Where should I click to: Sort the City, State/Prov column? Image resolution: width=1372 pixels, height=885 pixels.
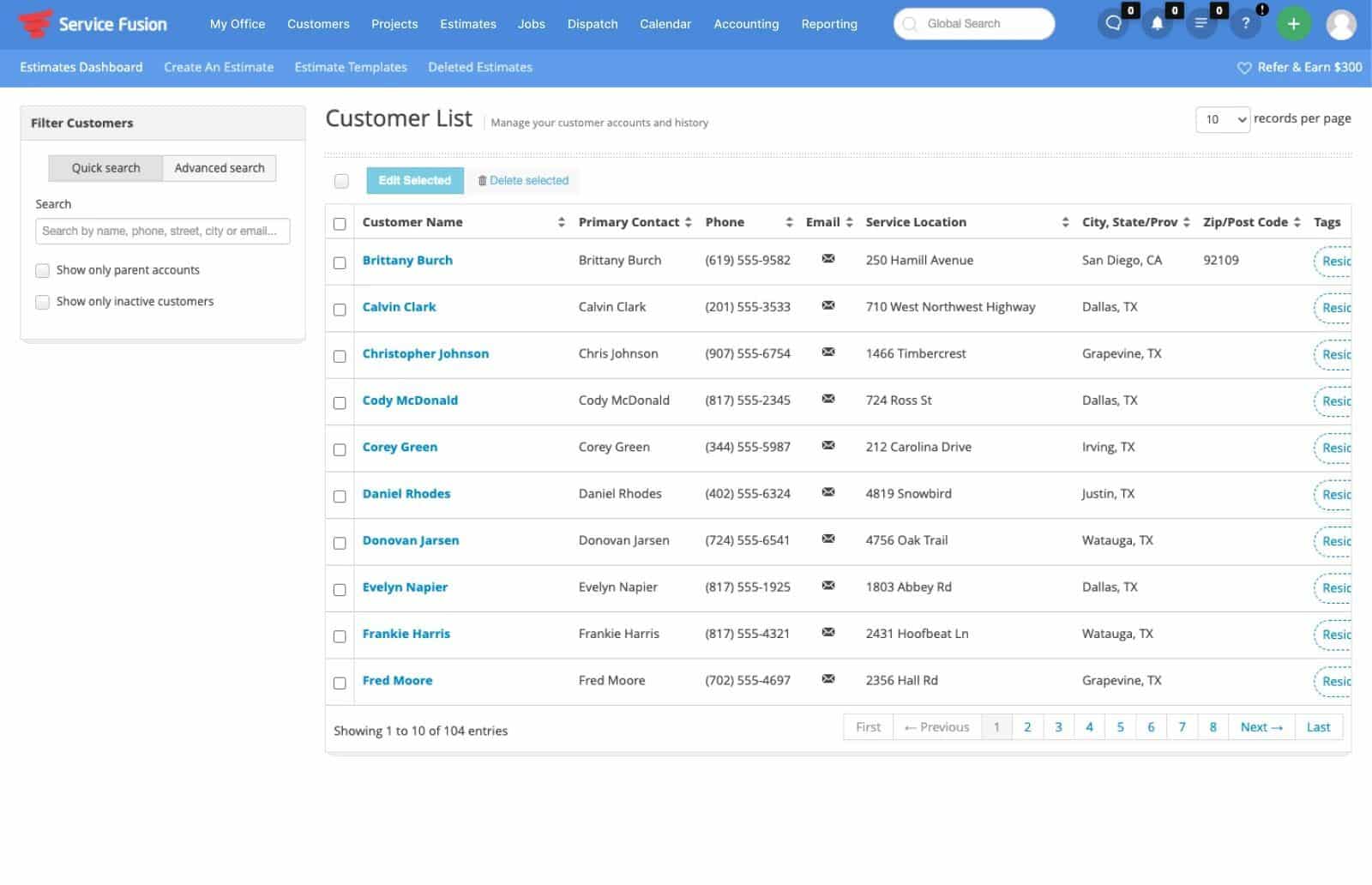click(x=1186, y=221)
